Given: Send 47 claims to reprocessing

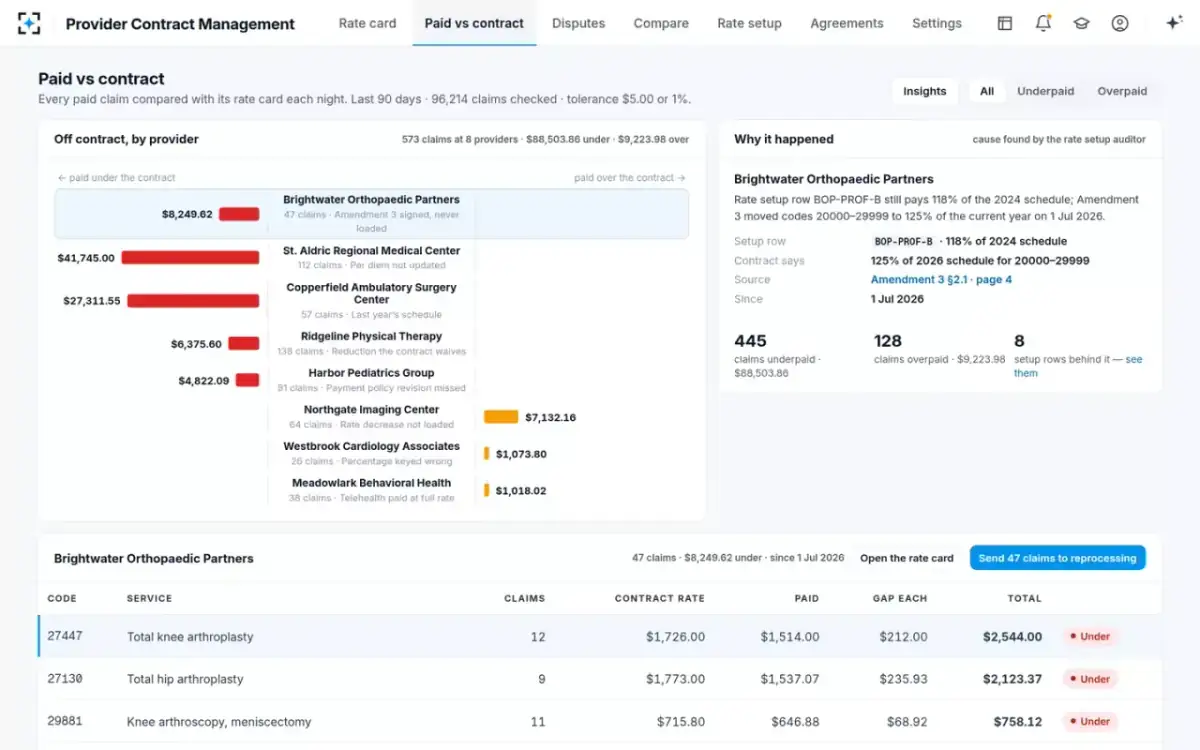Looking at the screenshot, I should click(x=1057, y=558).
